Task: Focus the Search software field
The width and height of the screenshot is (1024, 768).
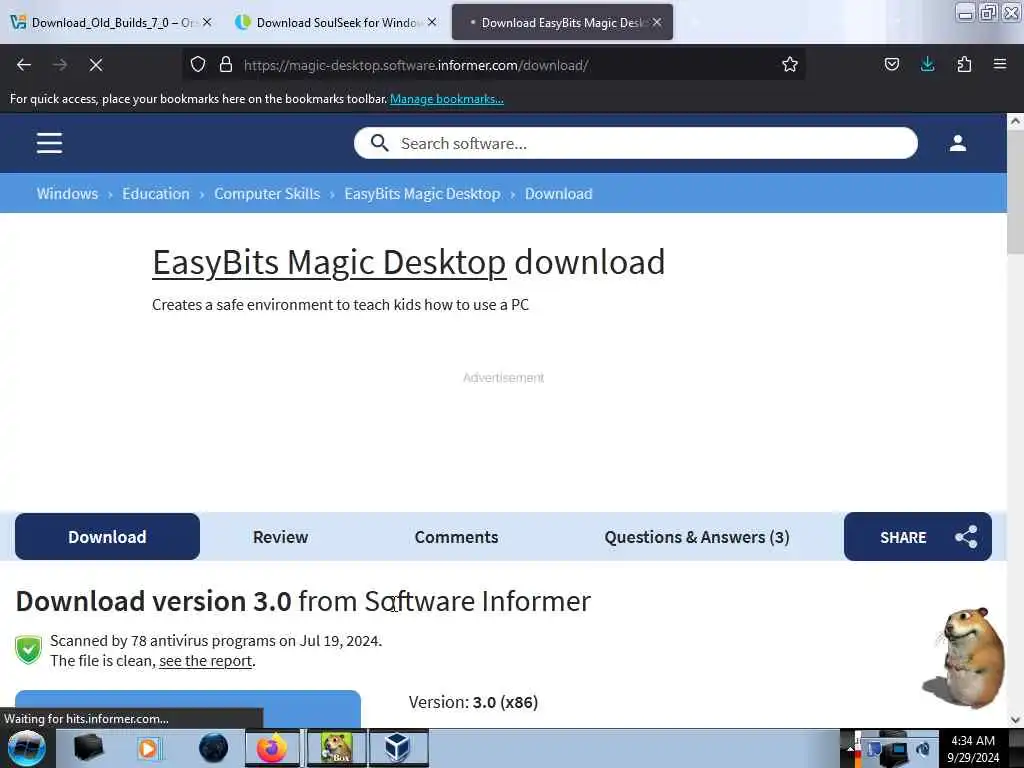Action: 635,143
